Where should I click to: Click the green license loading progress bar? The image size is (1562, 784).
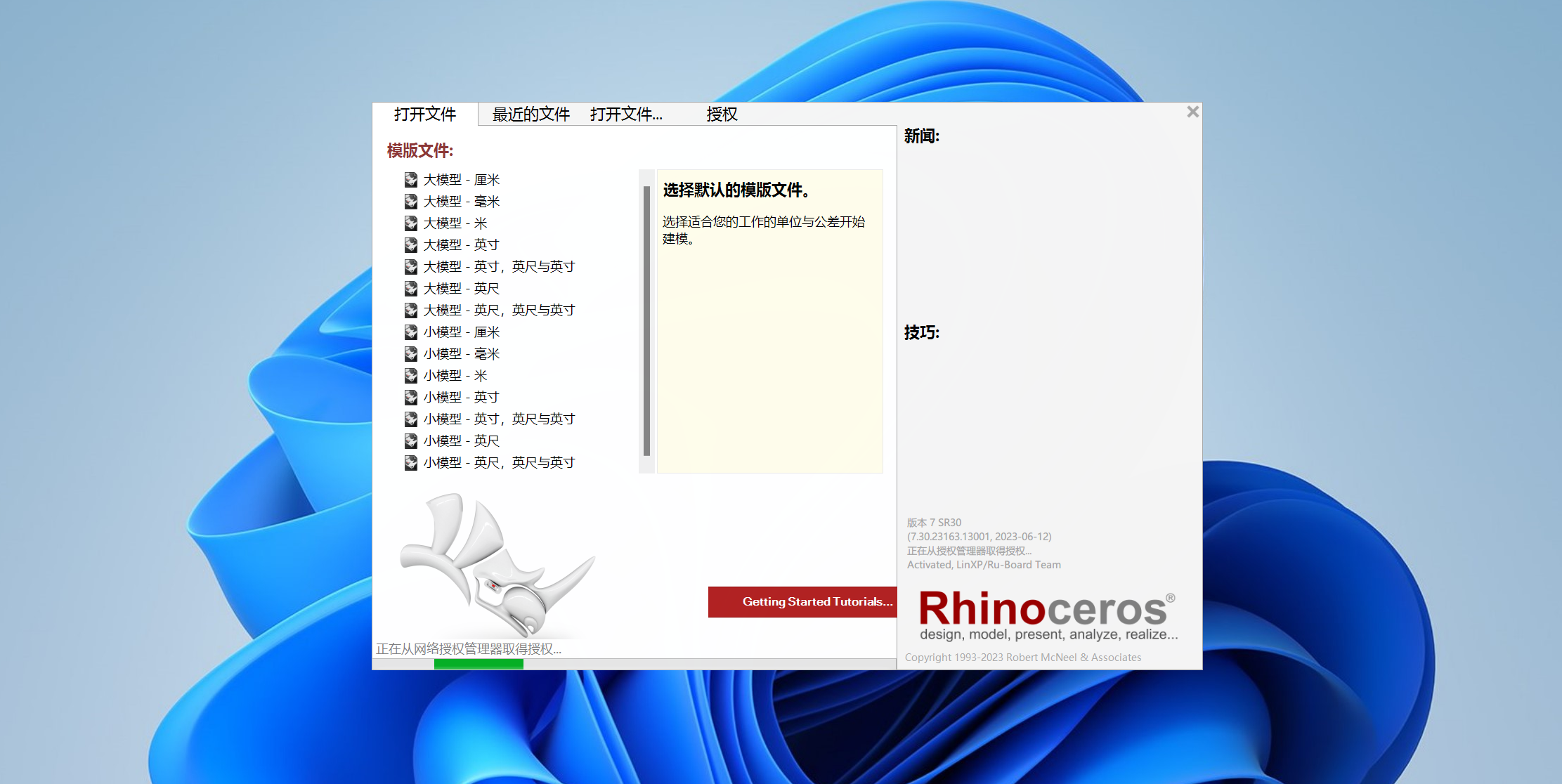click(479, 664)
